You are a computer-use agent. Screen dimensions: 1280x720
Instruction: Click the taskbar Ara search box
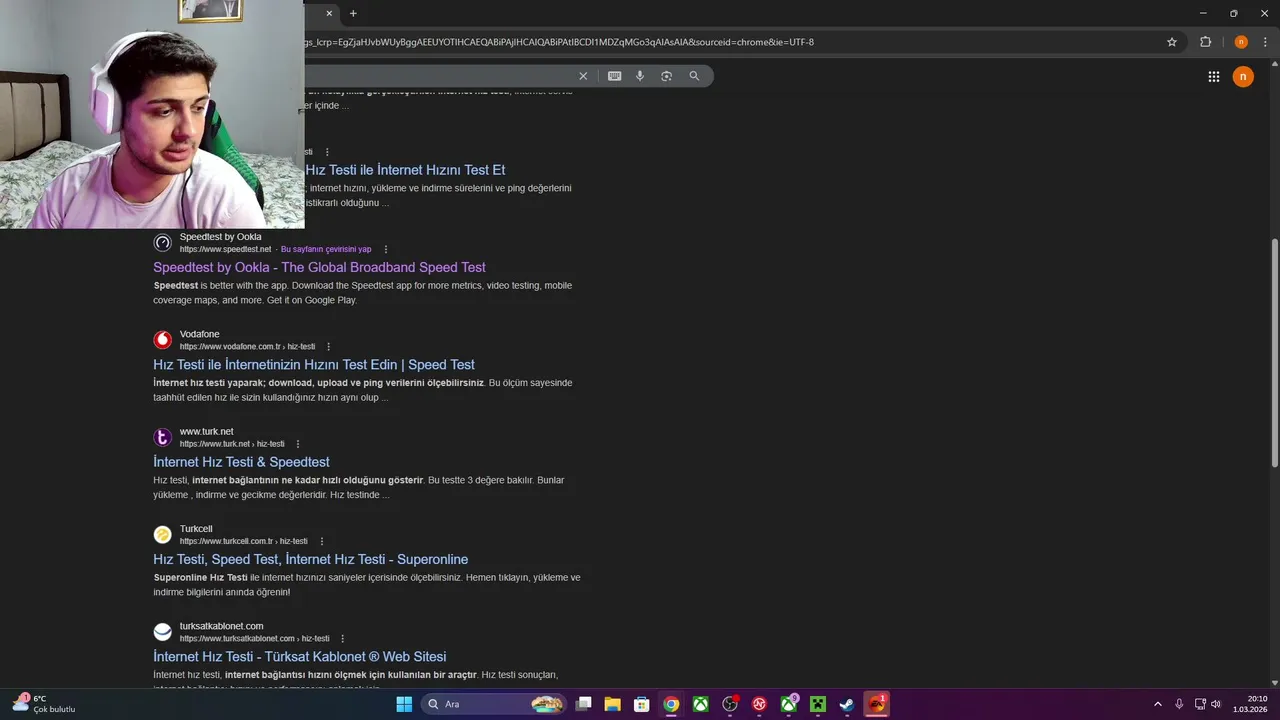coord(494,704)
